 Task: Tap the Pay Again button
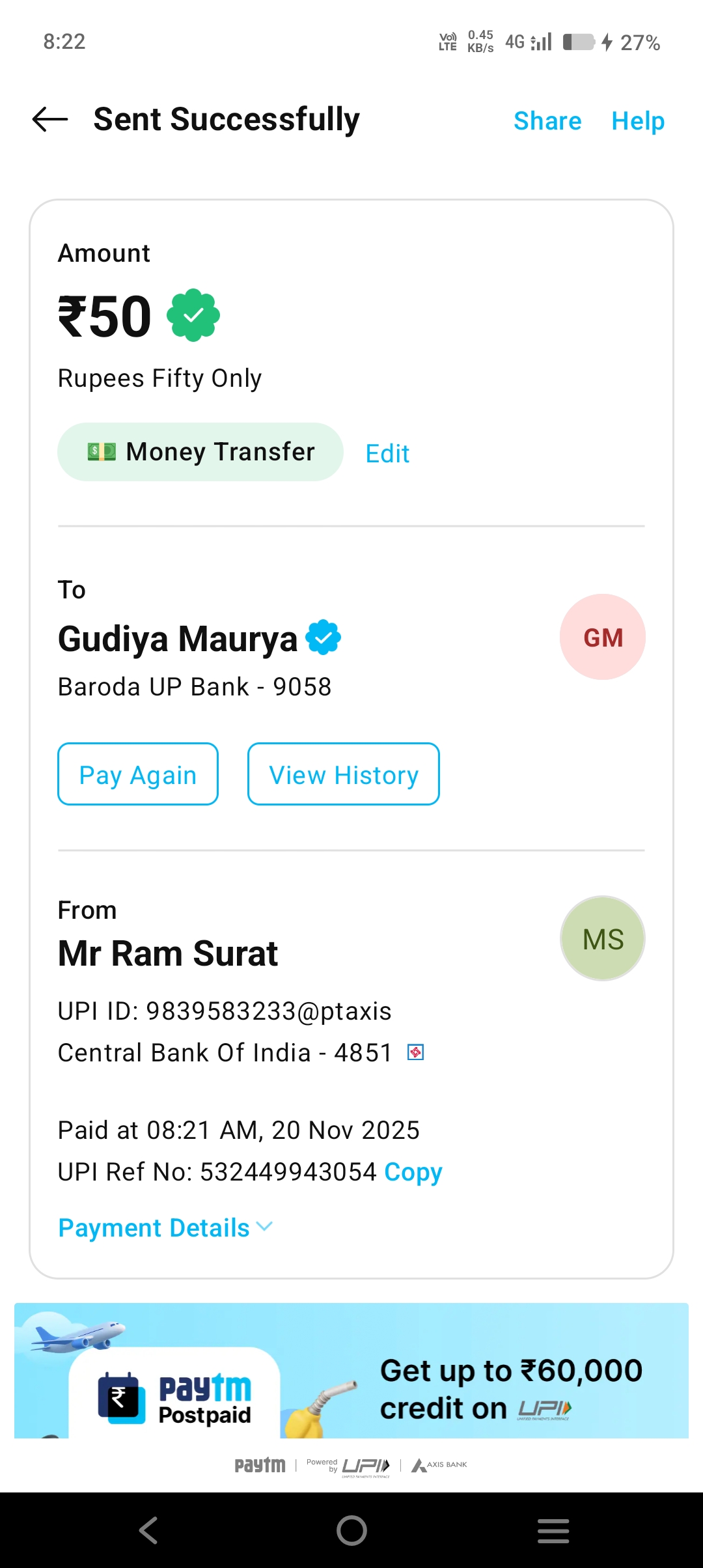point(138,774)
